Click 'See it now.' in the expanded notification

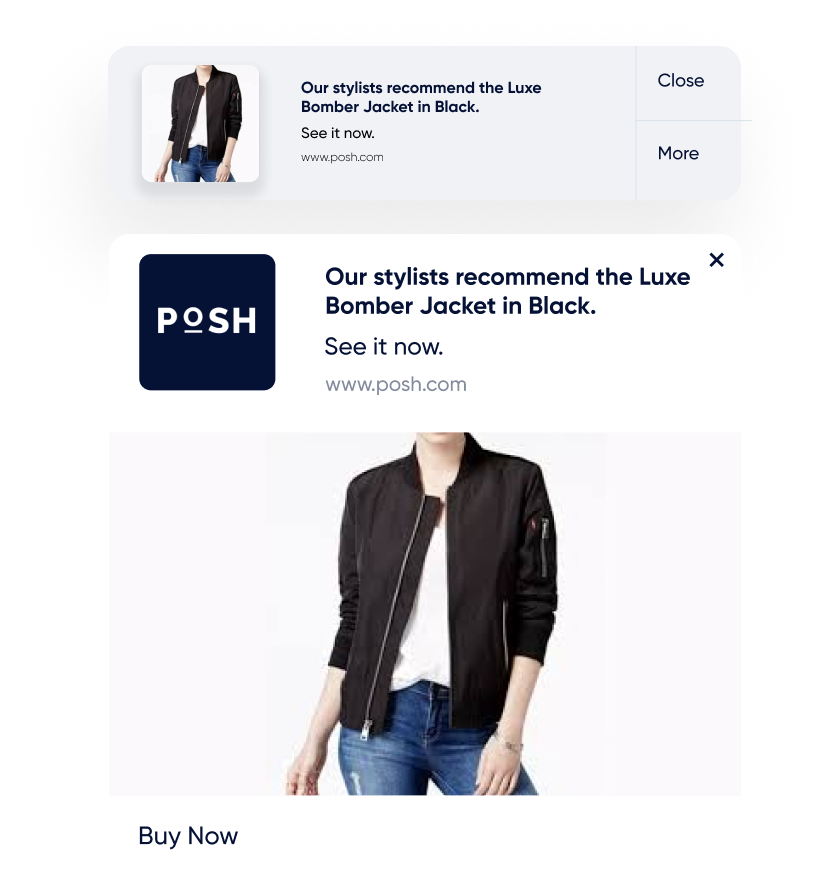[x=384, y=347]
